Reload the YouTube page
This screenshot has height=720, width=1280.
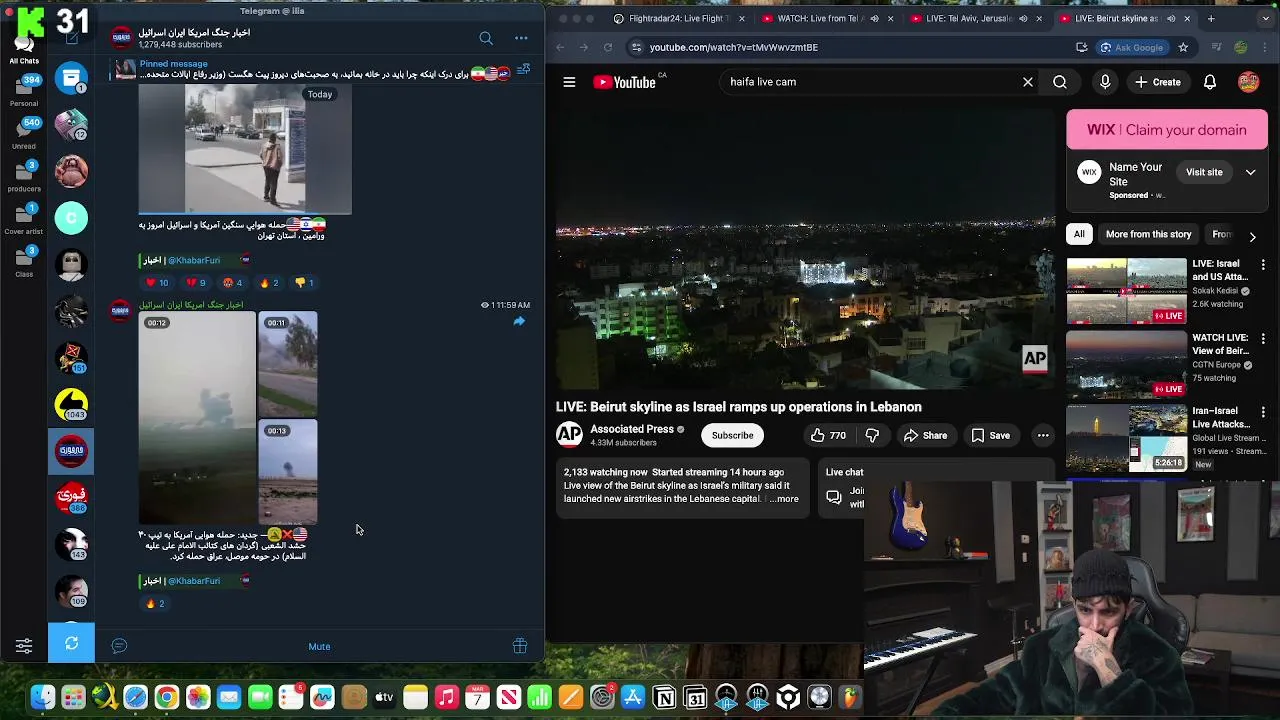[x=608, y=47]
